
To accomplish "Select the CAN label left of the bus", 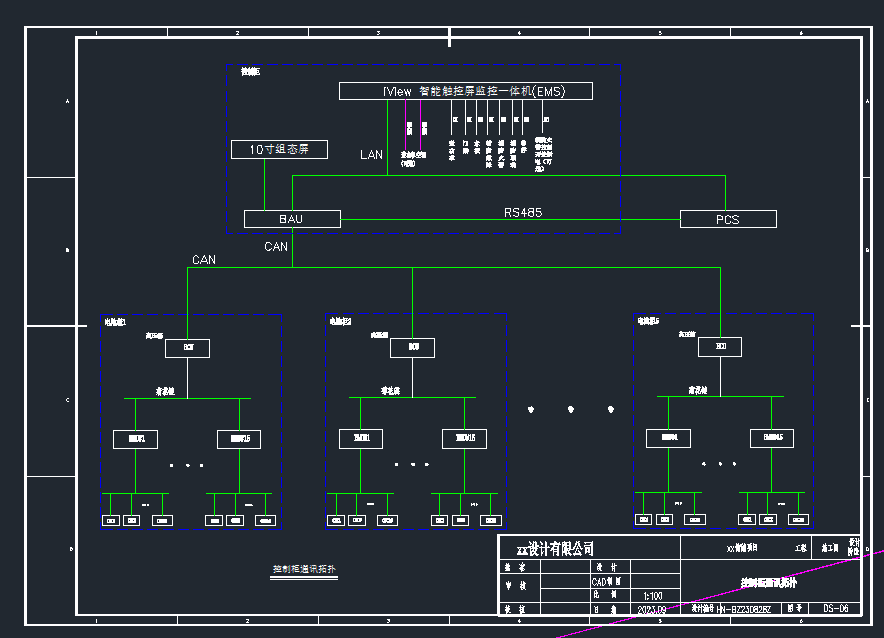I will tap(204, 260).
